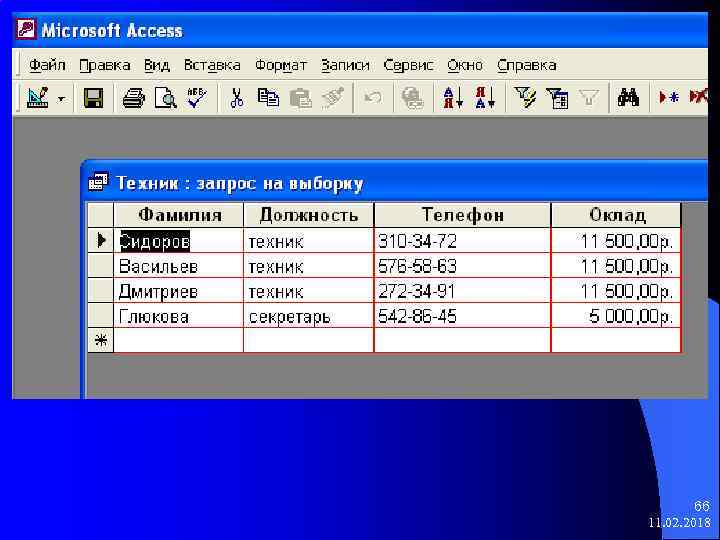
Task: Click the Print icon
Action: point(134,98)
